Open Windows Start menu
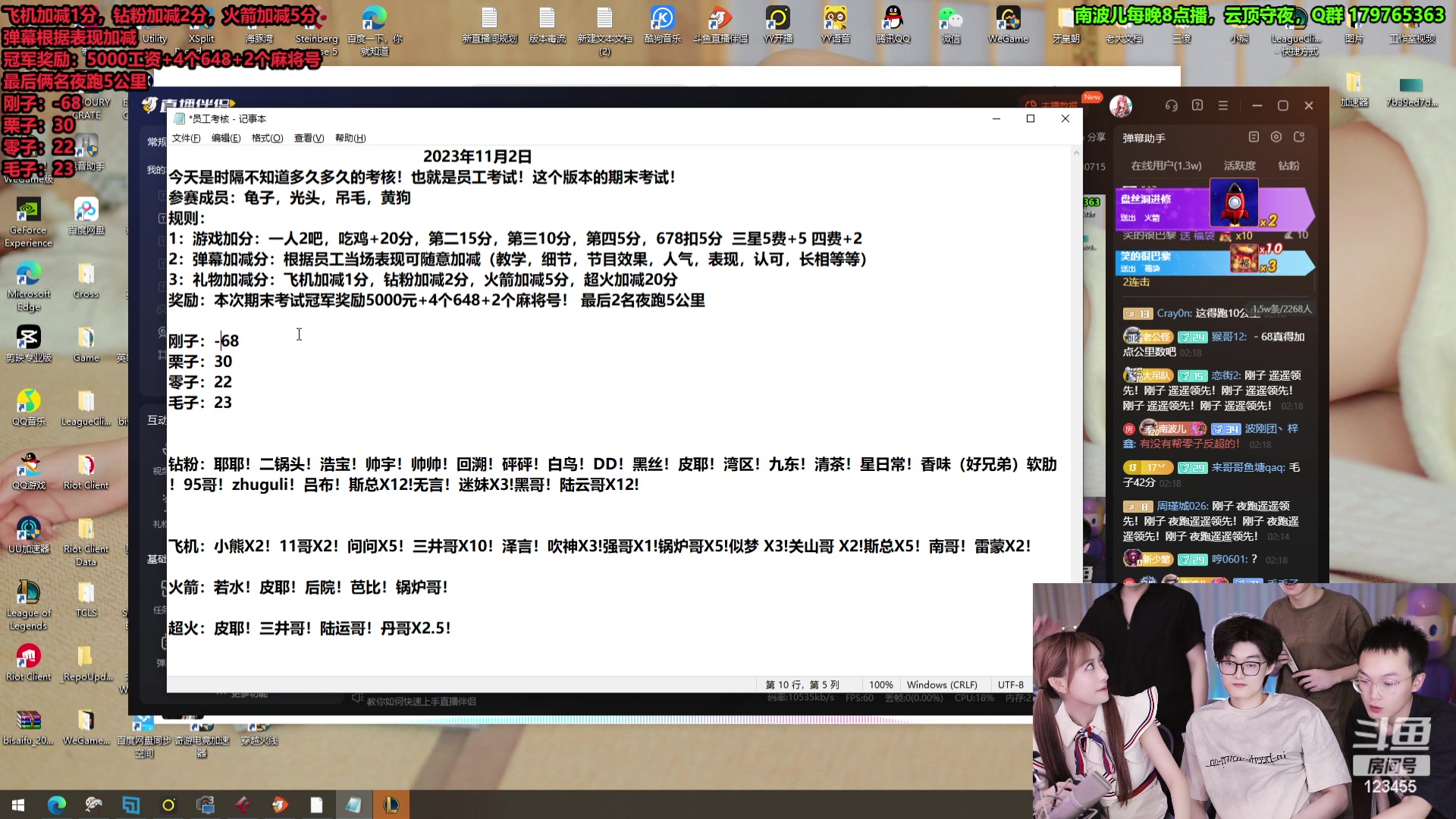 click(x=18, y=805)
